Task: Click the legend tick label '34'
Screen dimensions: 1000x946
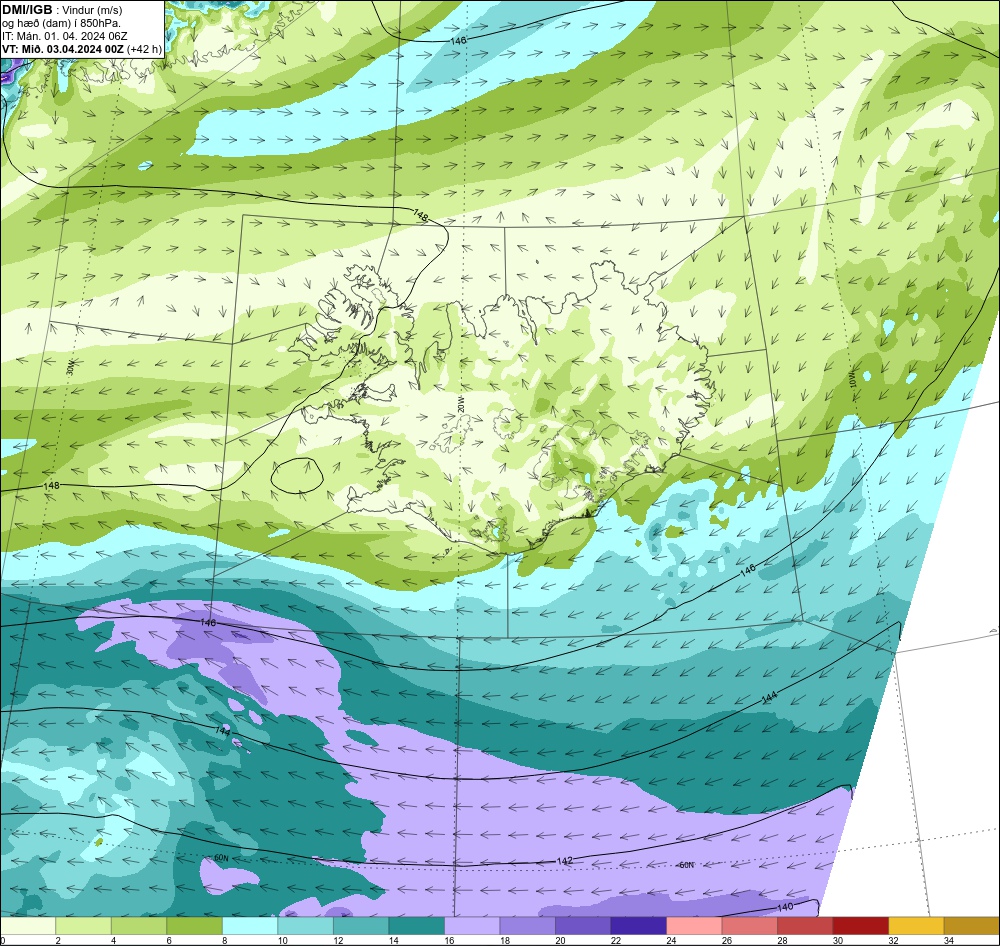Action: [948, 940]
